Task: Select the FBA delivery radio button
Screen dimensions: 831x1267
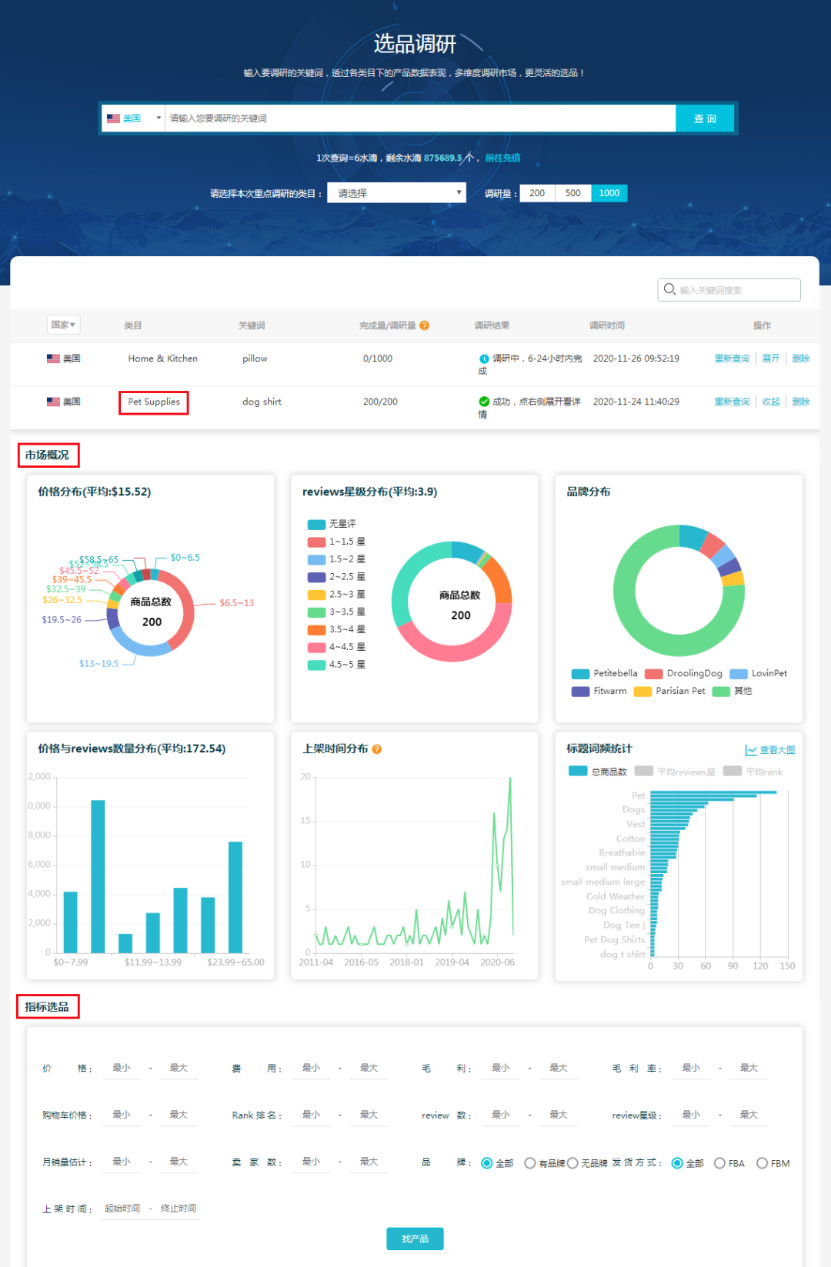Action: [719, 1163]
